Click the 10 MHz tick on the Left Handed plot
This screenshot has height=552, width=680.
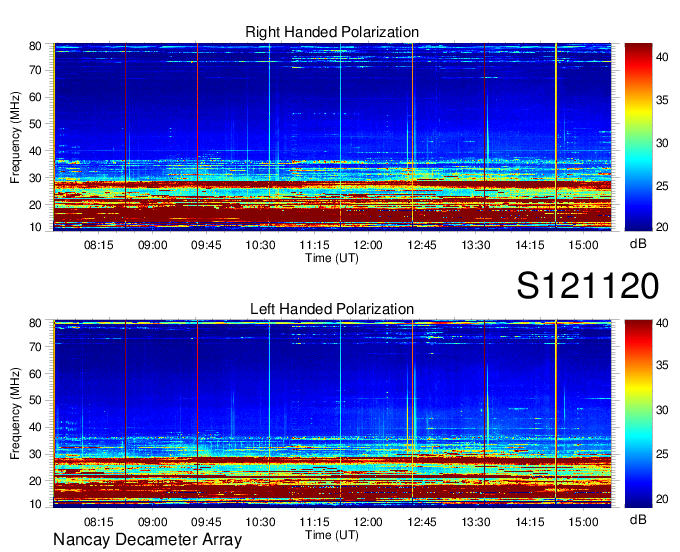point(35,504)
